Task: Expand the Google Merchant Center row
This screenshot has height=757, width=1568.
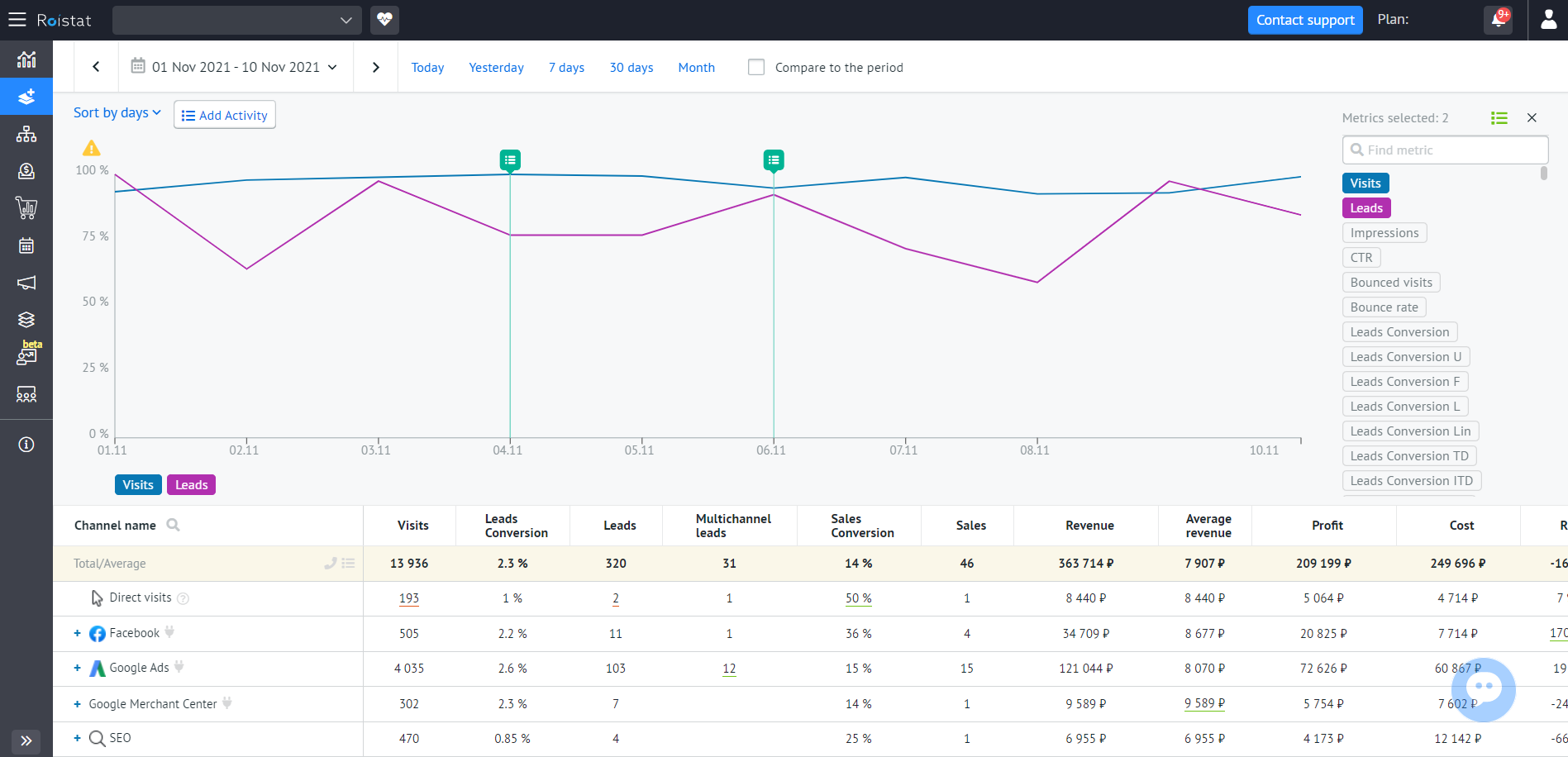Action: coord(78,704)
